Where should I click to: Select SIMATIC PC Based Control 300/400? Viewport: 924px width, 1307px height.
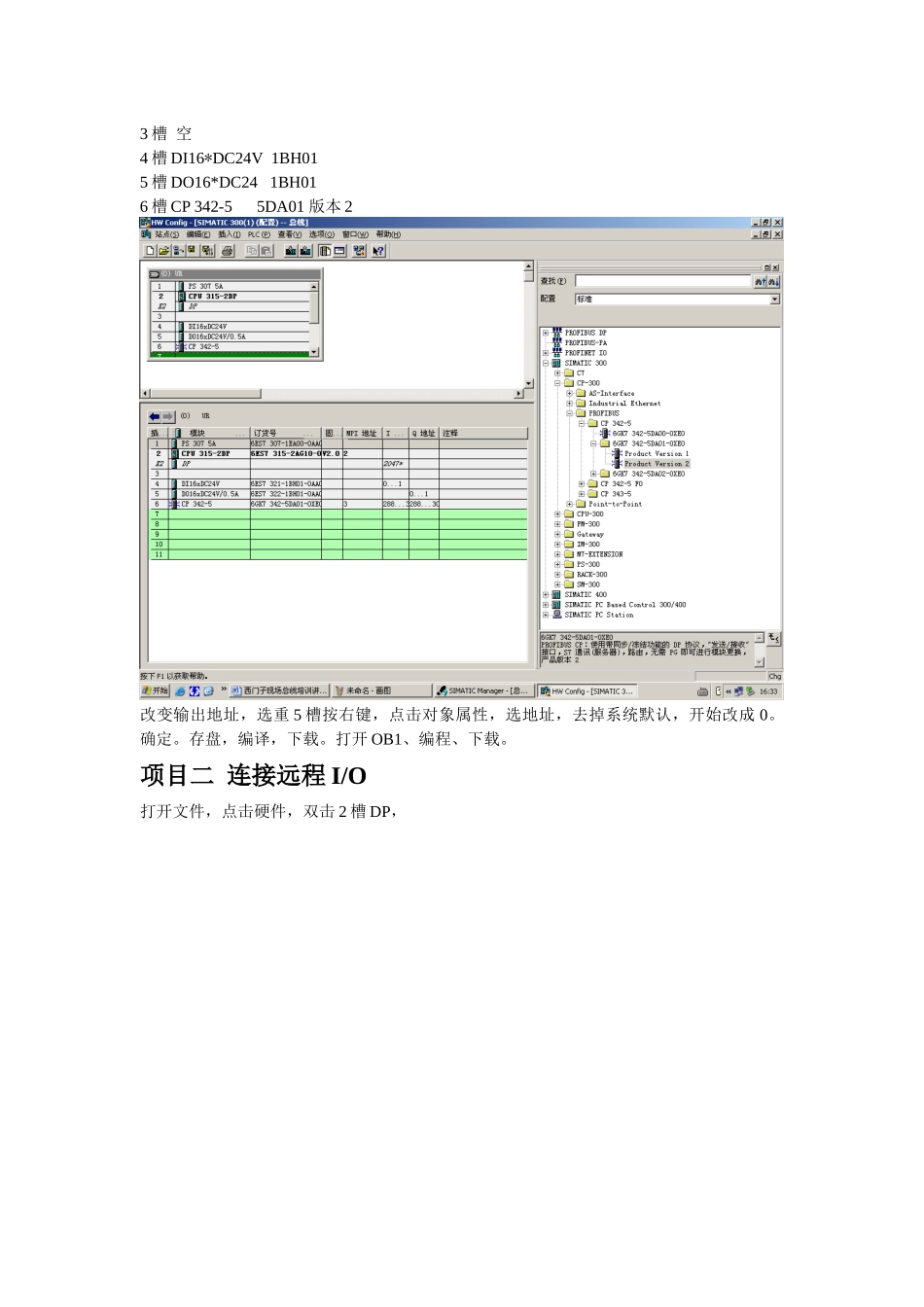(624, 605)
